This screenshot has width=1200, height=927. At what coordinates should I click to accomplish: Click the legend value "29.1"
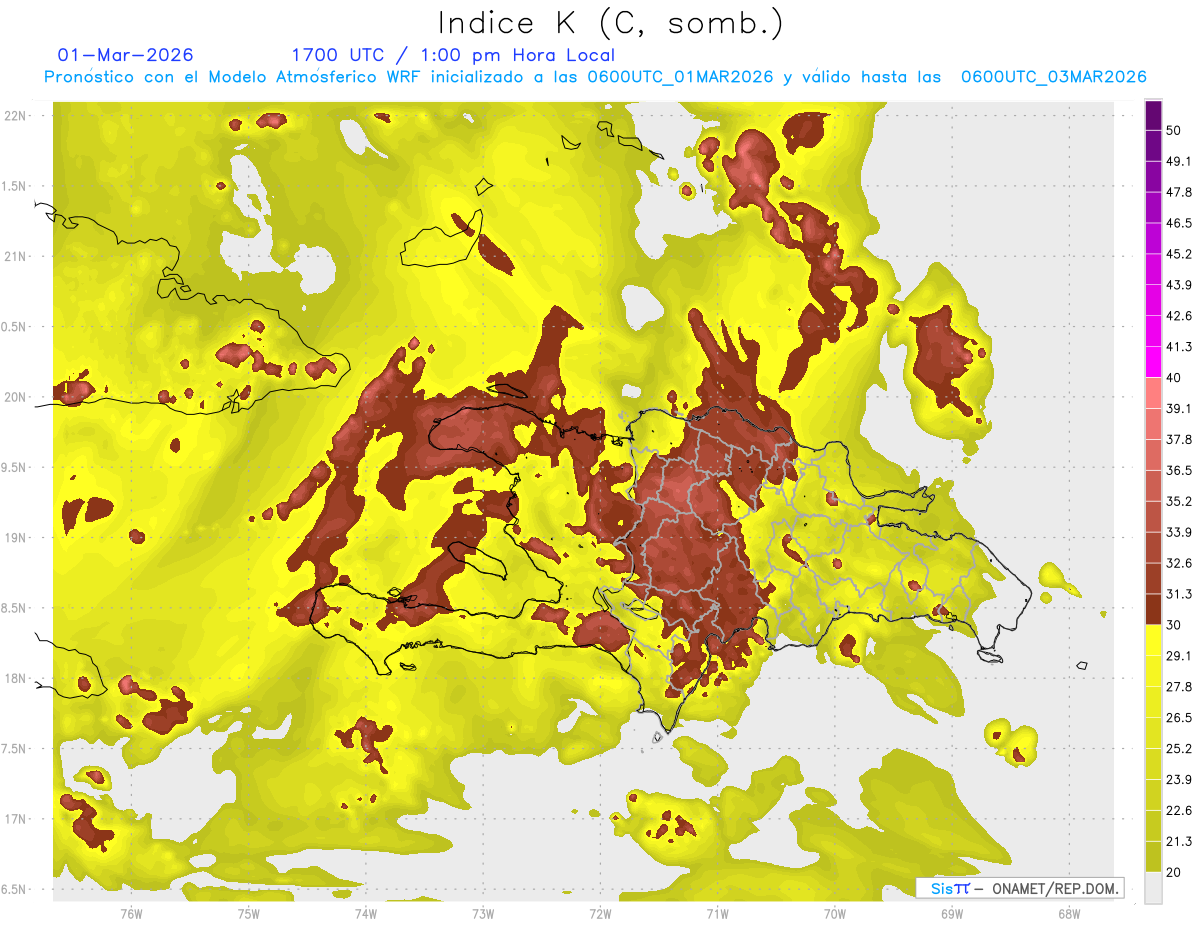pos(1179,656)
